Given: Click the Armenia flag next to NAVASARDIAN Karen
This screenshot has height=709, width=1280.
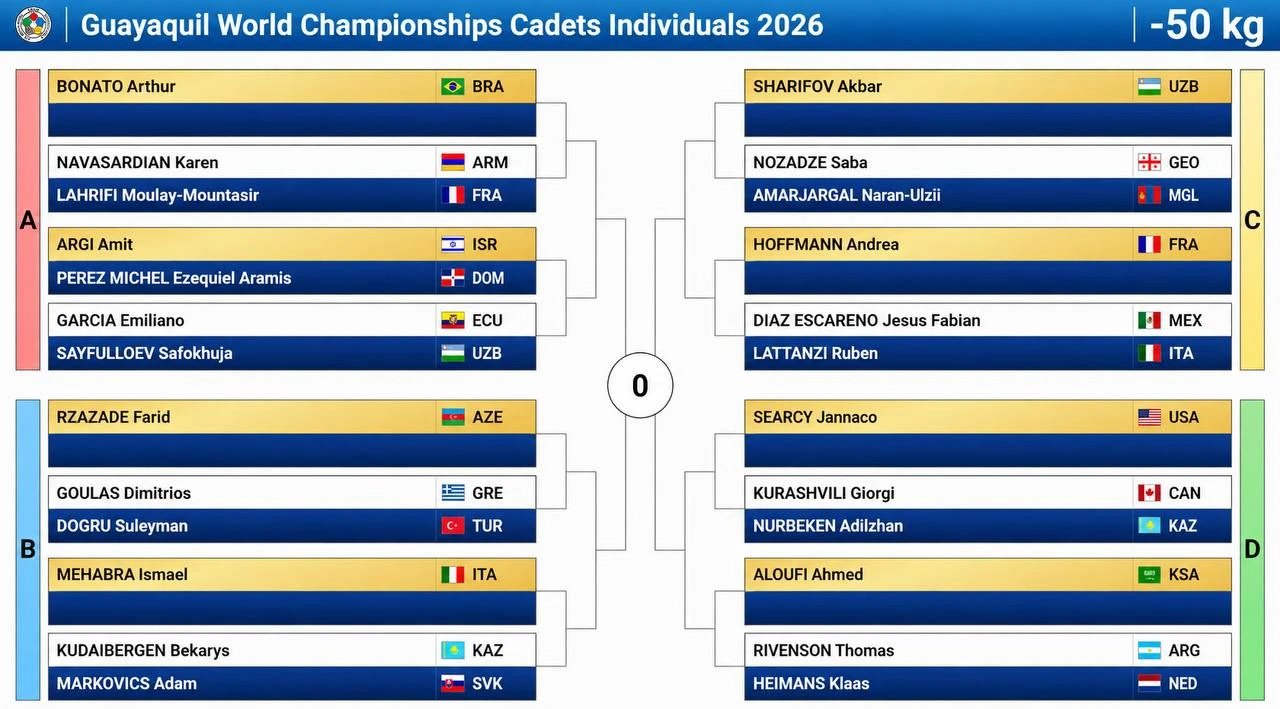Looking at the screenshot, I should (453, 162).
